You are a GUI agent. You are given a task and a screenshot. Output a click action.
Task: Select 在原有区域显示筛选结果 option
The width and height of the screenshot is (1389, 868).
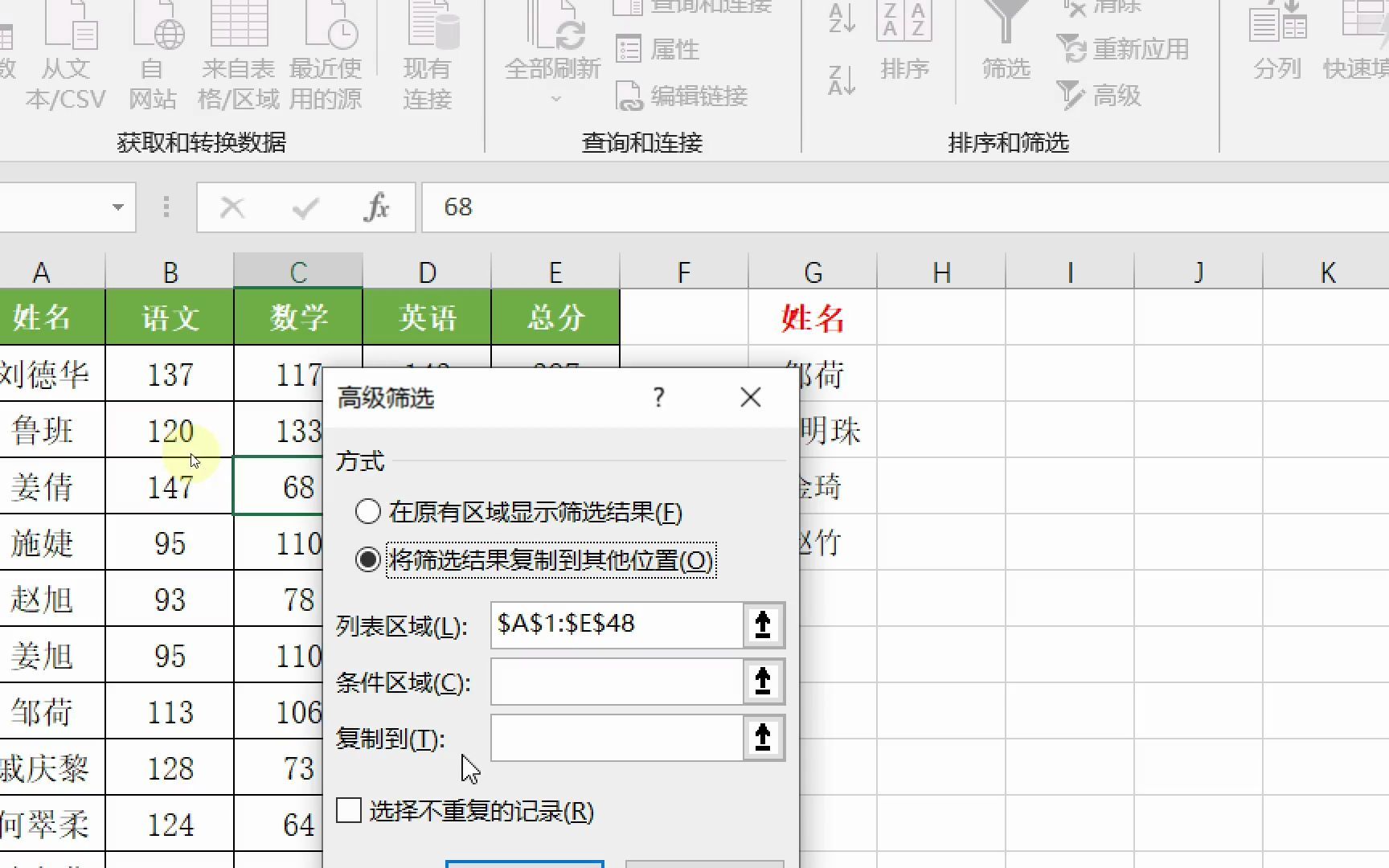(368, 512)
